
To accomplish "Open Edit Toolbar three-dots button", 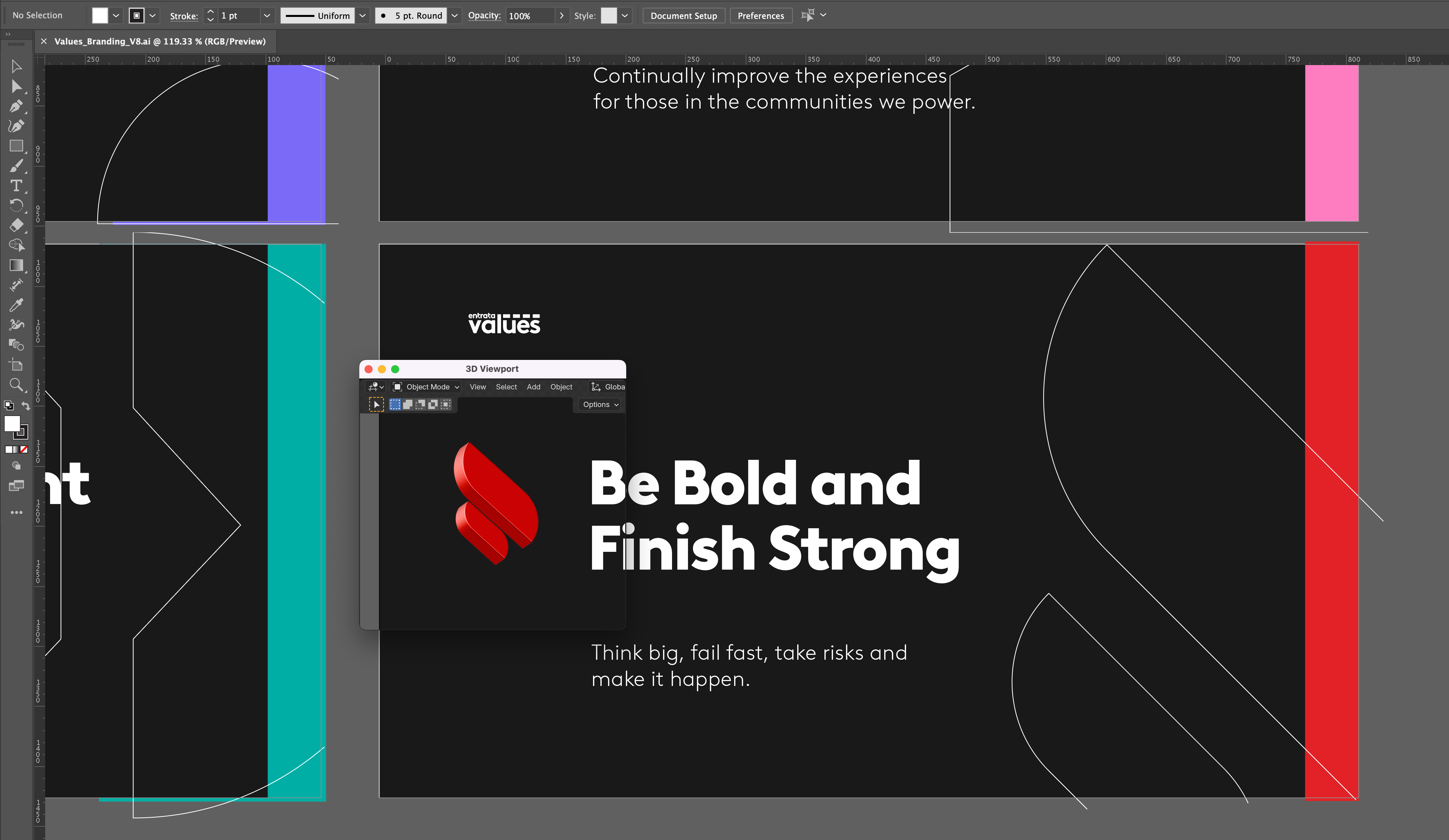I will (x=16, y=512).
